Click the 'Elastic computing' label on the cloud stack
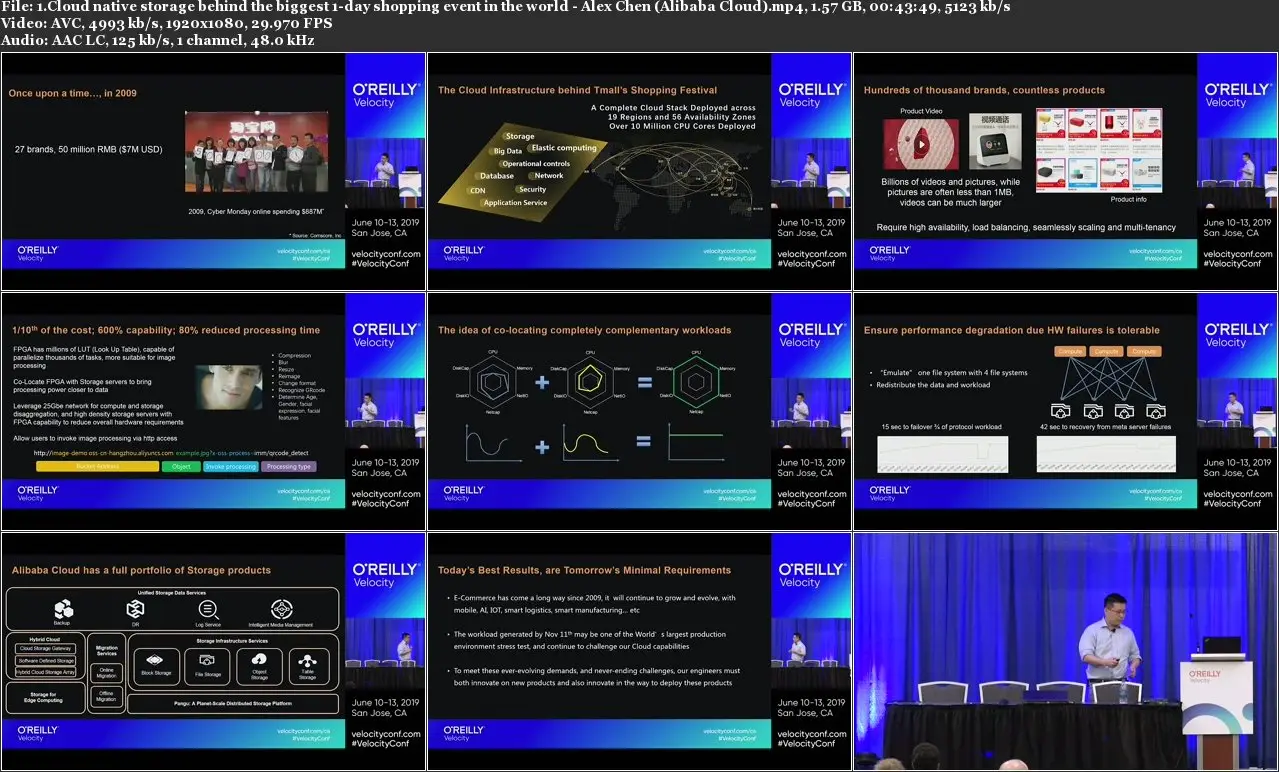This screenshot has width=1279, height=772. (564, 148)
